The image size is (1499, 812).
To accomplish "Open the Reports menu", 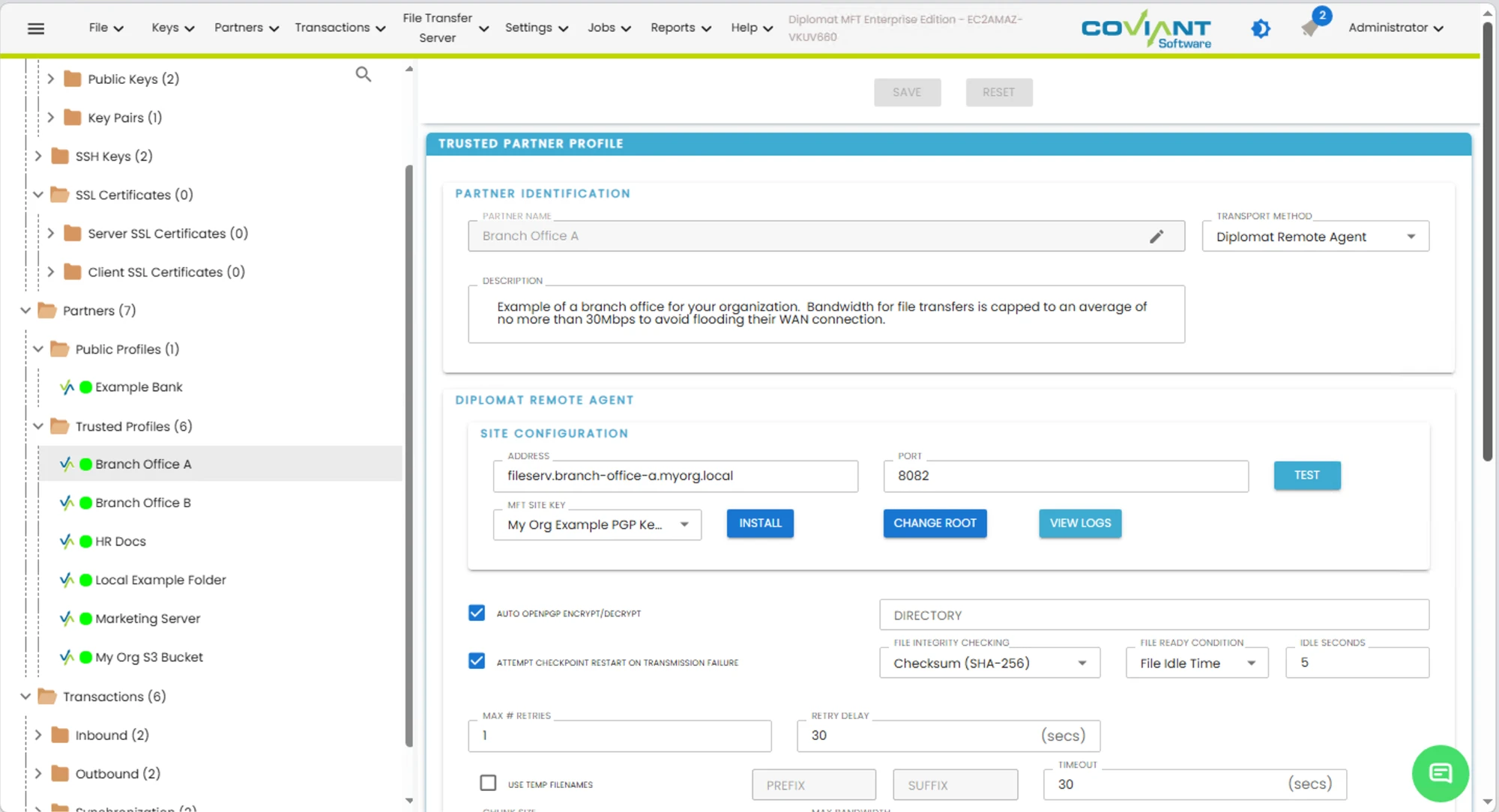I will [x=681, y=28].
